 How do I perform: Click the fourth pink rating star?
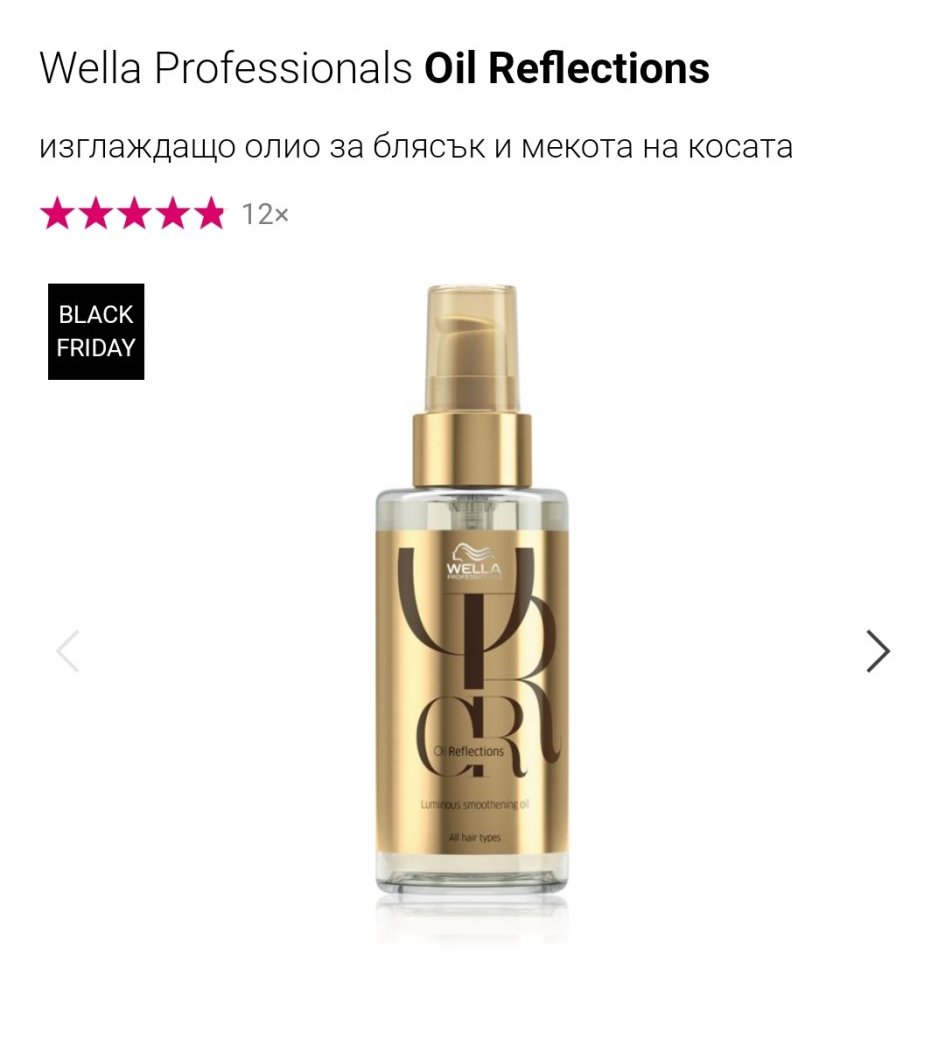pos(171,213)
